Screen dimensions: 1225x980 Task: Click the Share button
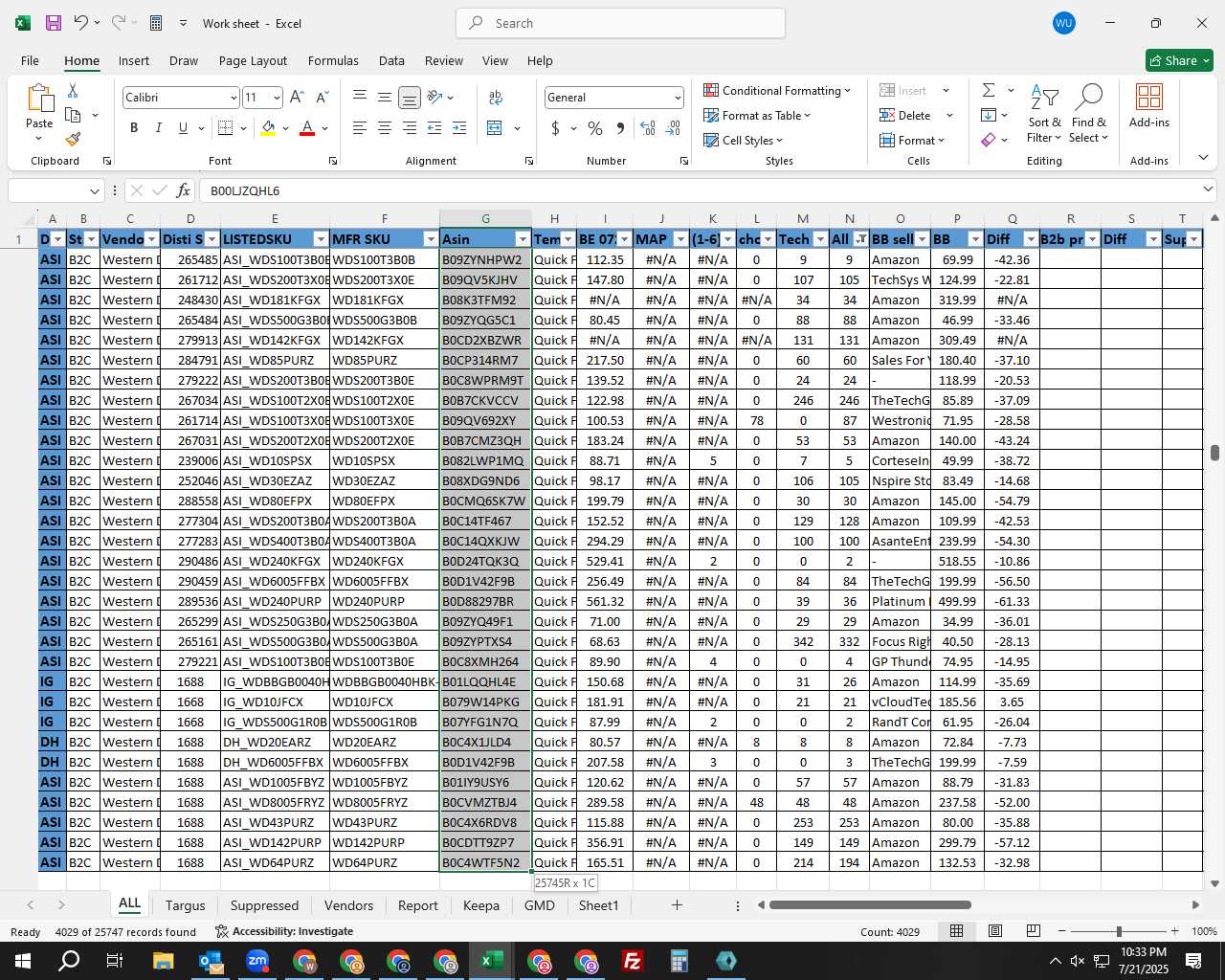[x=1179, y=60]
